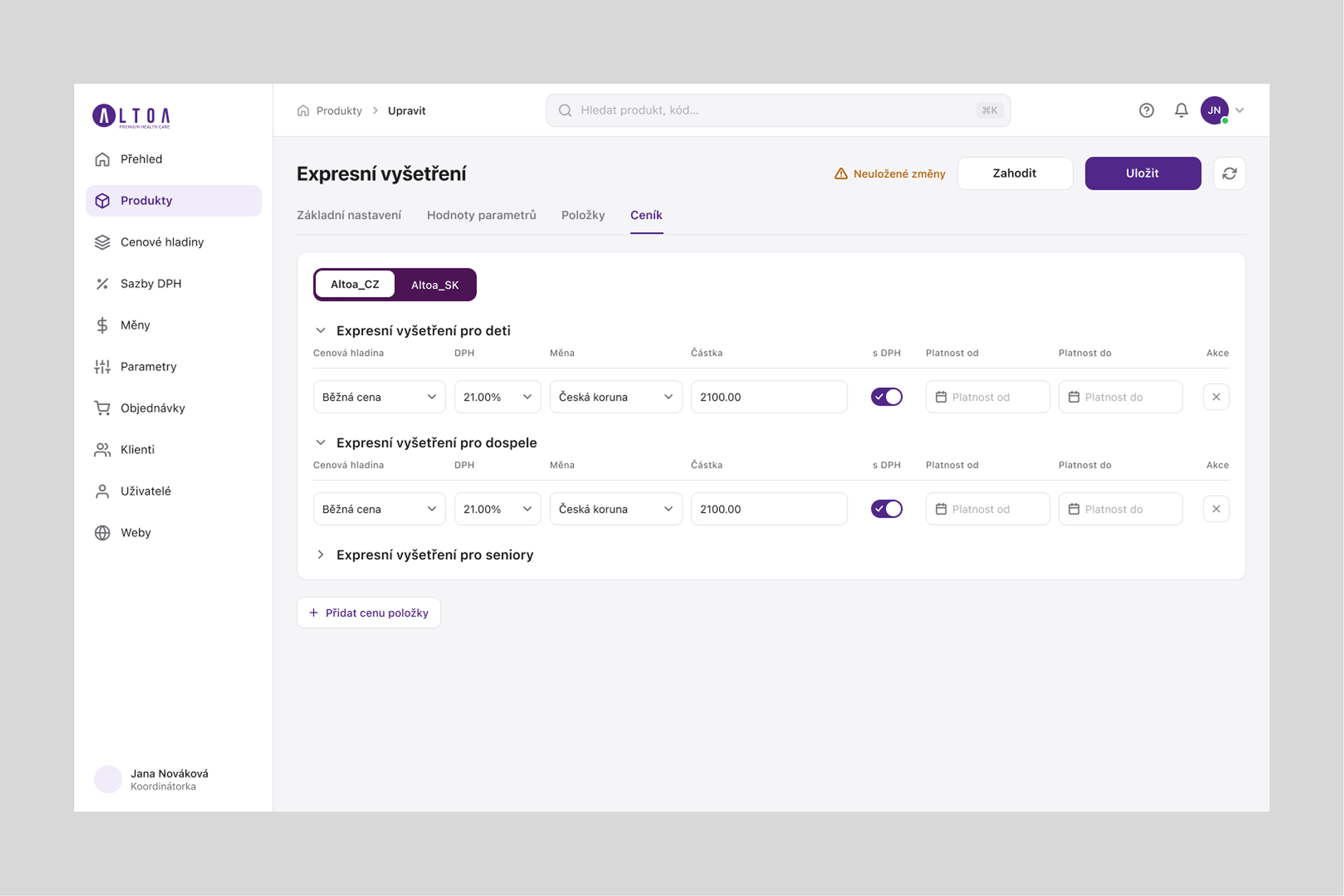The height and width of the screenshot is (896, 1344).
Task: Collapse Expresní vyšetření pro dospele section
Action: [321, 443]
